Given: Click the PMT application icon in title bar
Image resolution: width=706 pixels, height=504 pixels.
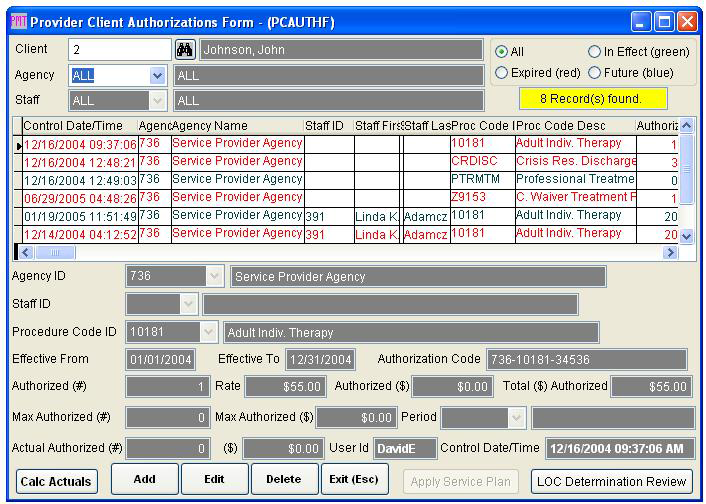Looking at the screenshot, I should click(17, 20).
